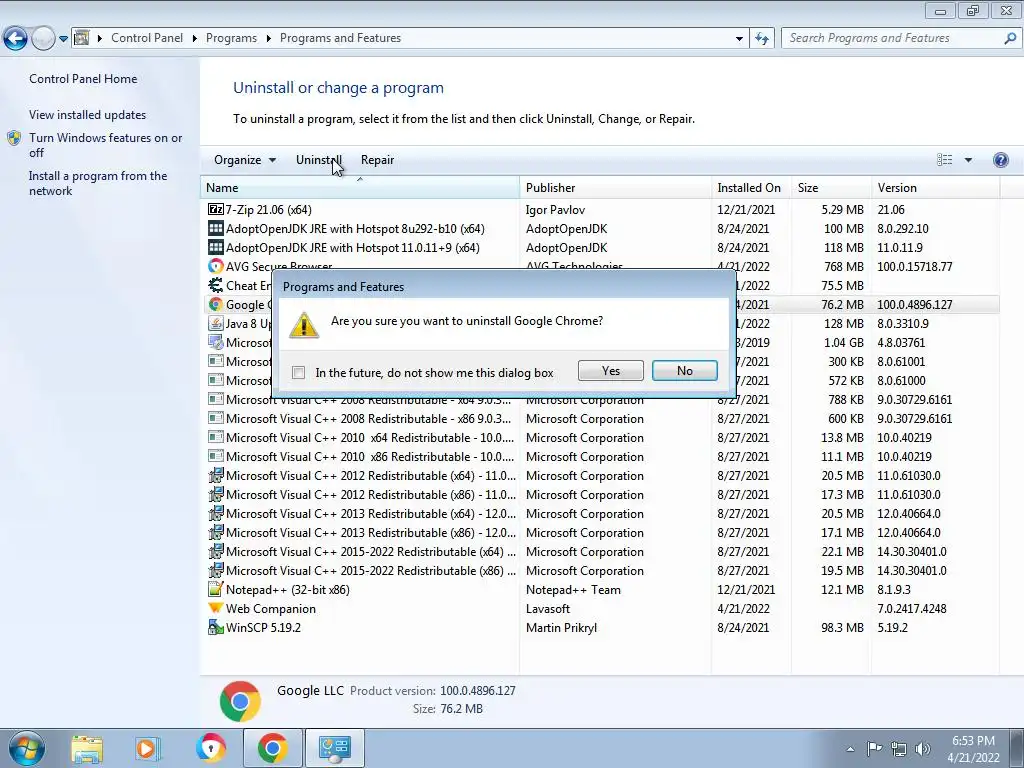Select Microsoft Visual C++ 2013 Redistributable (x86)
This screenshot has height=768, width=1024.
(x=600, y=532)
